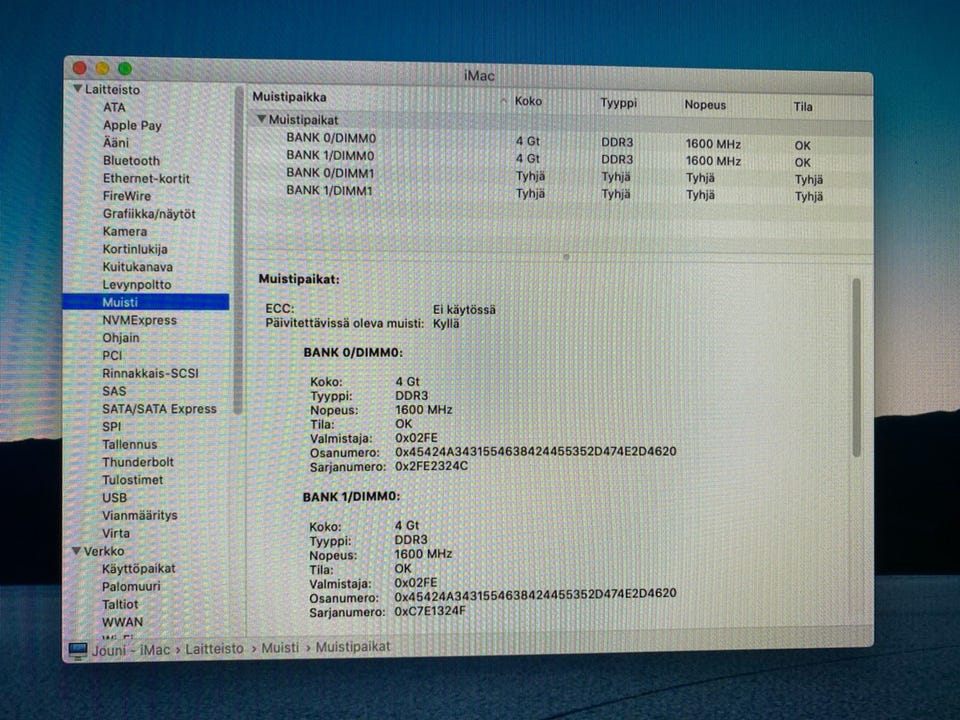
Task: Click the serial number 0x2FE2324C
Action: click(x=432, y=466)
